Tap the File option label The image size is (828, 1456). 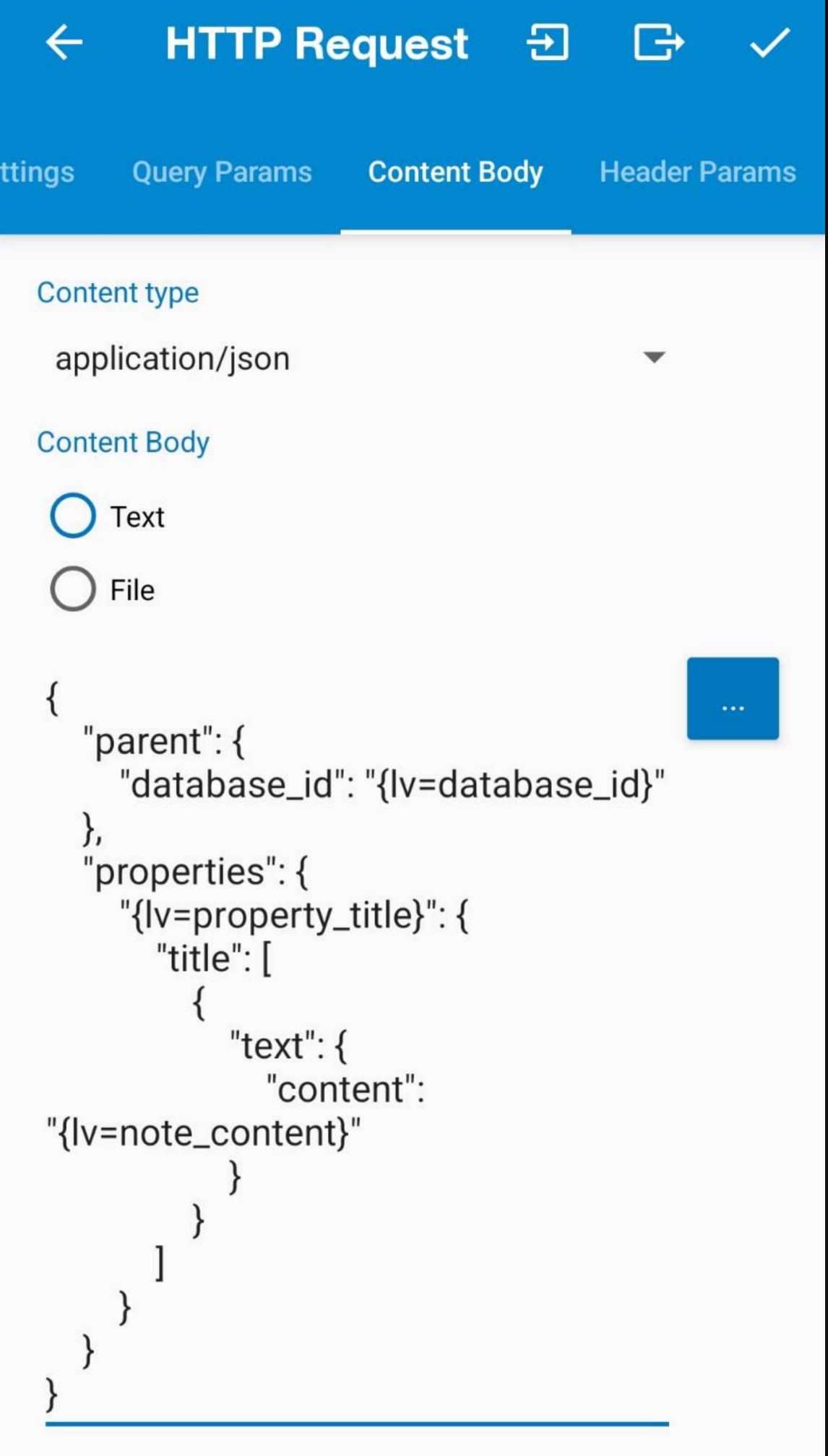tap(132, 591)
